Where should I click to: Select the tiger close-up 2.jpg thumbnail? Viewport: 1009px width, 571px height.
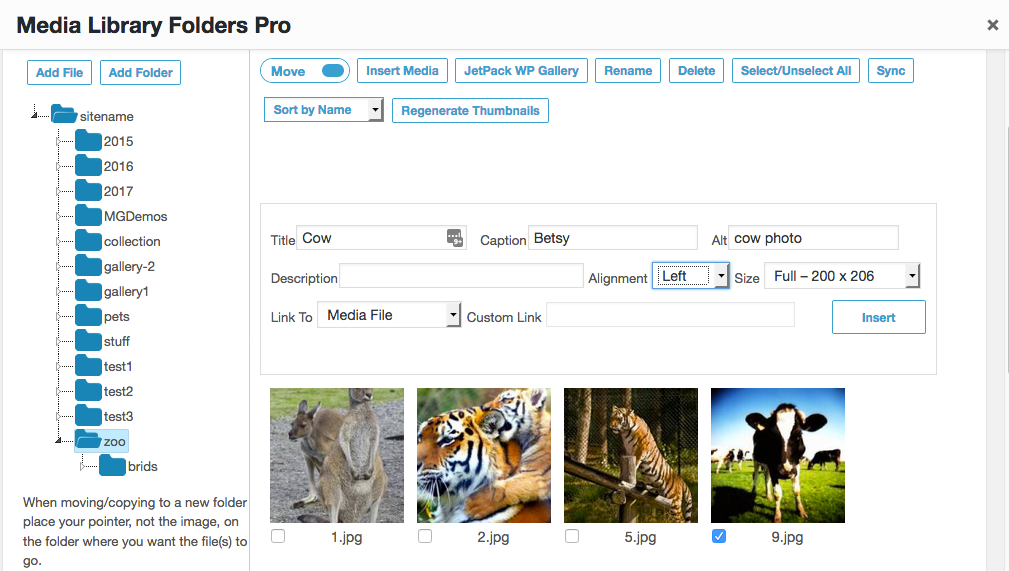pyautogui.click(x=484, y=455)
